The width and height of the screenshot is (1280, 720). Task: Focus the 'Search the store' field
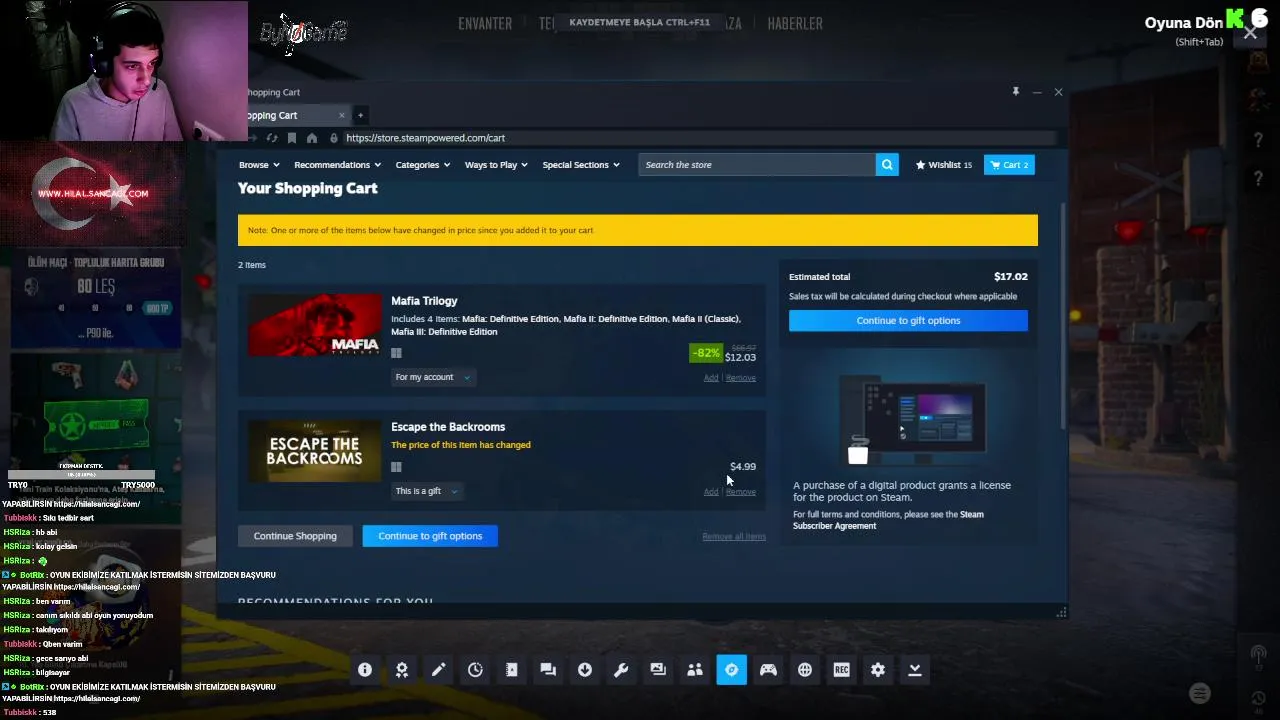point(757,165)
